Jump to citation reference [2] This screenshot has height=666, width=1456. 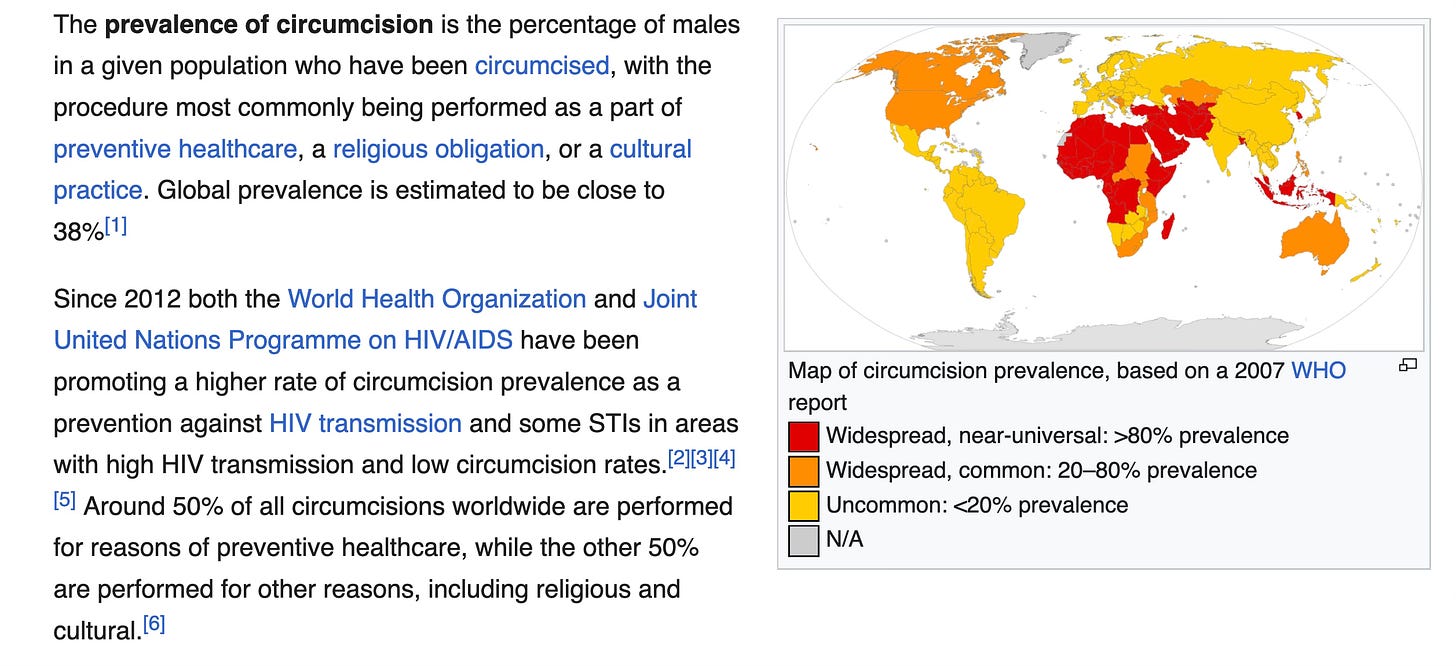click(x=678, y=459)
